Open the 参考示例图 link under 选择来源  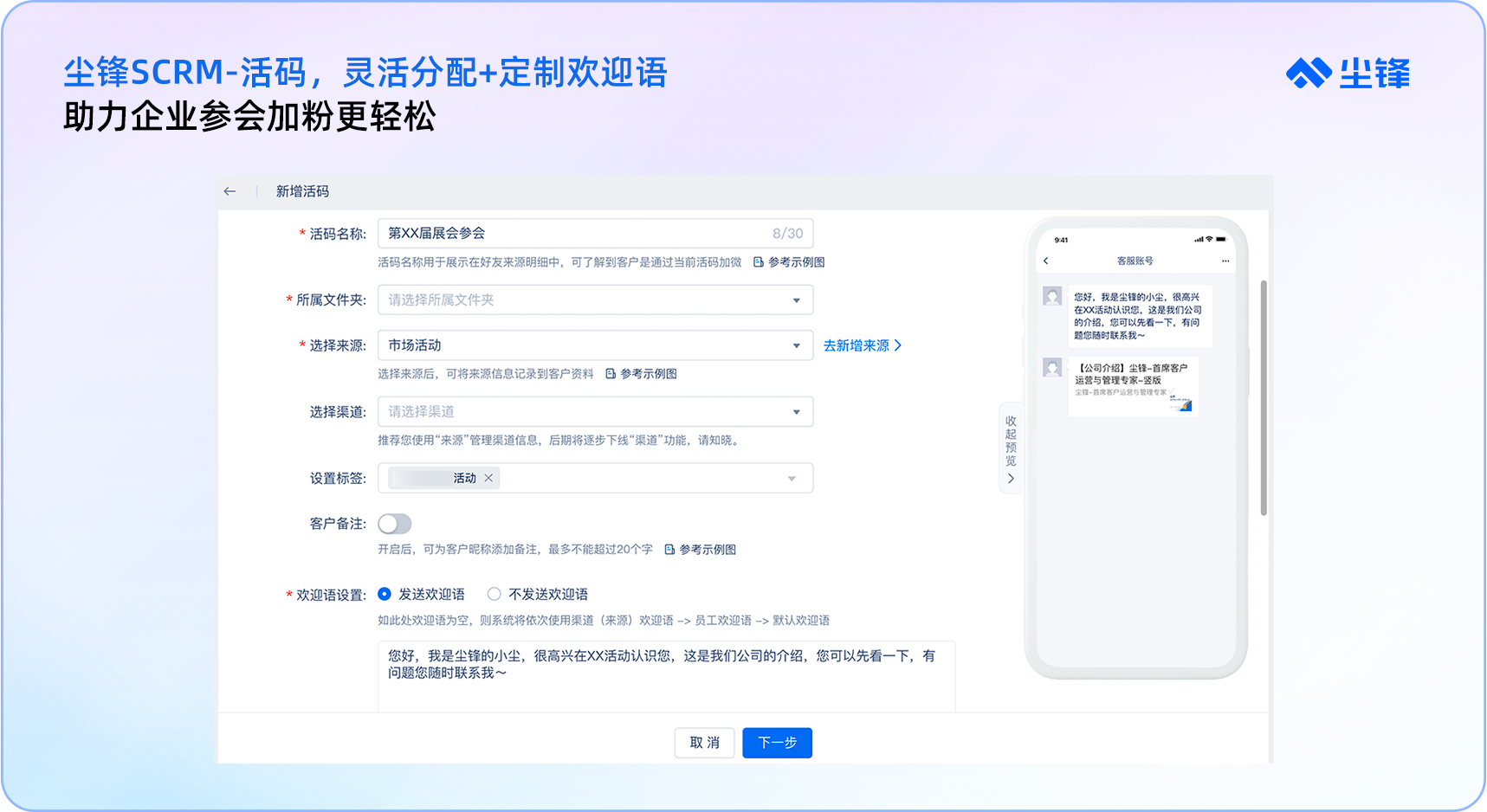tap(641, 374)
